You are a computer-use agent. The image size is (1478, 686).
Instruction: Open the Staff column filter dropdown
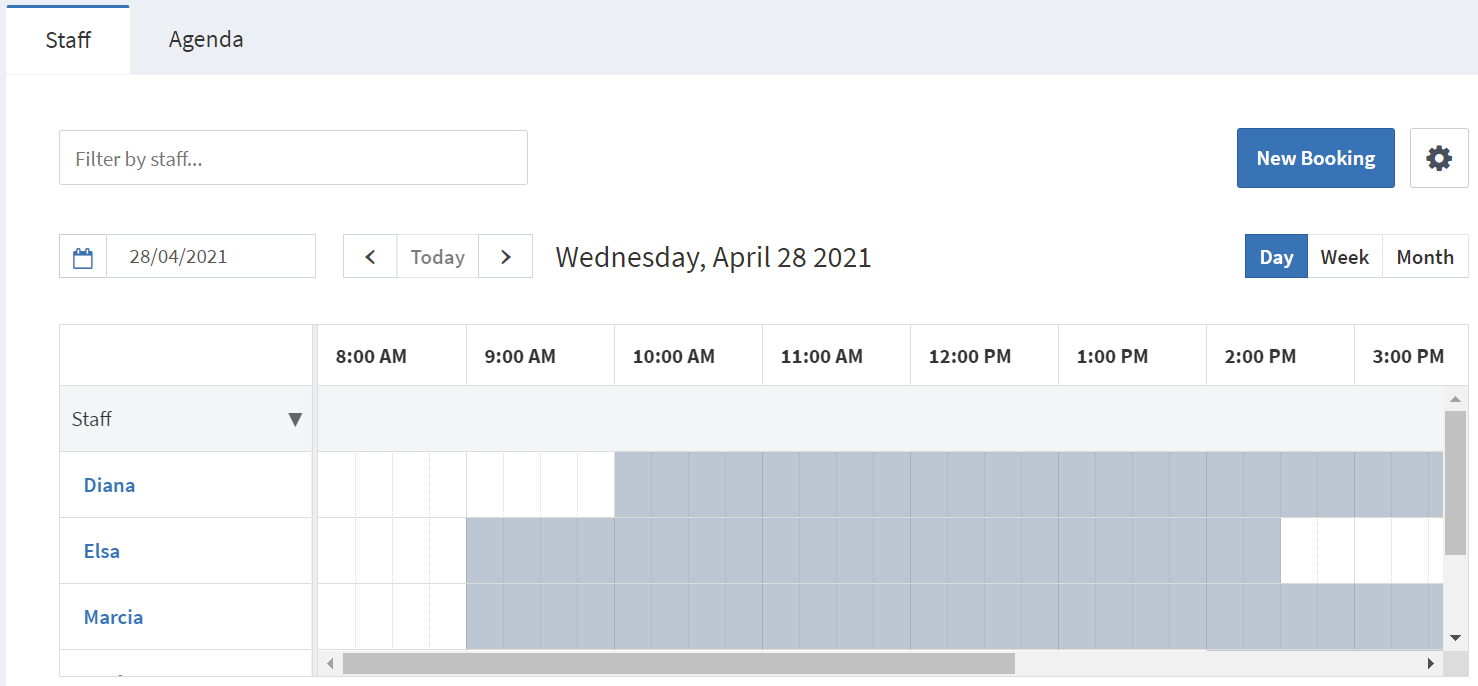pos(295,420)
